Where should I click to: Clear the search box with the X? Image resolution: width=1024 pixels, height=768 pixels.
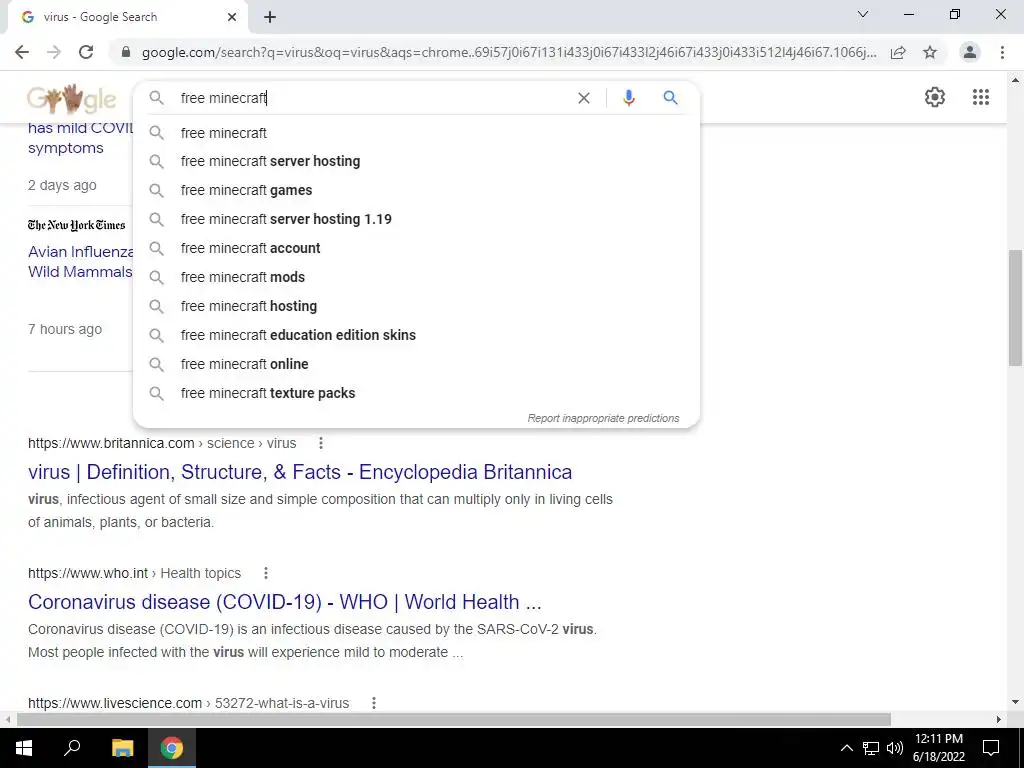pos(584,98)
